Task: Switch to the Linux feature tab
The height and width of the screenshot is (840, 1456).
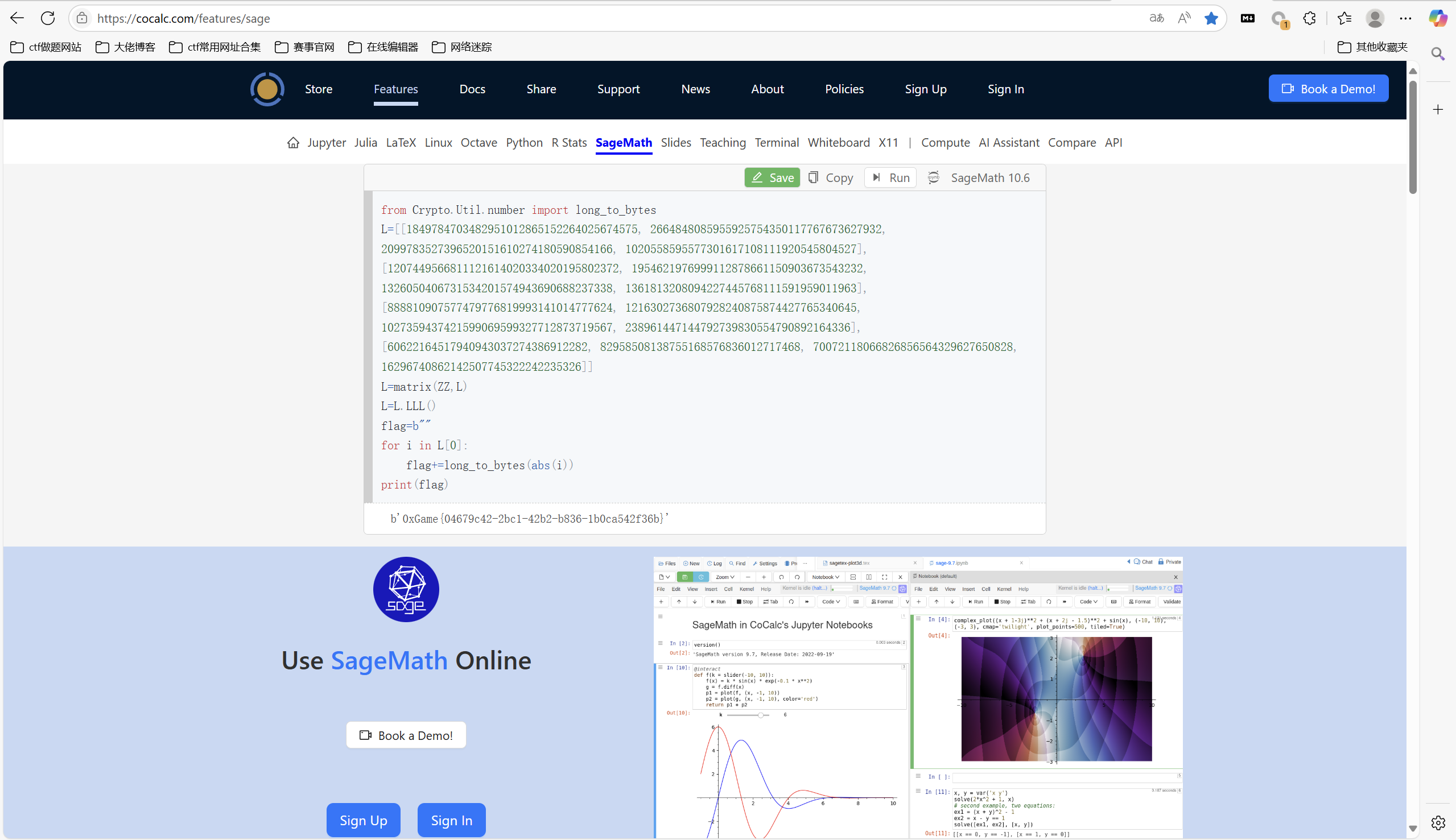Action: coord(439,143)
